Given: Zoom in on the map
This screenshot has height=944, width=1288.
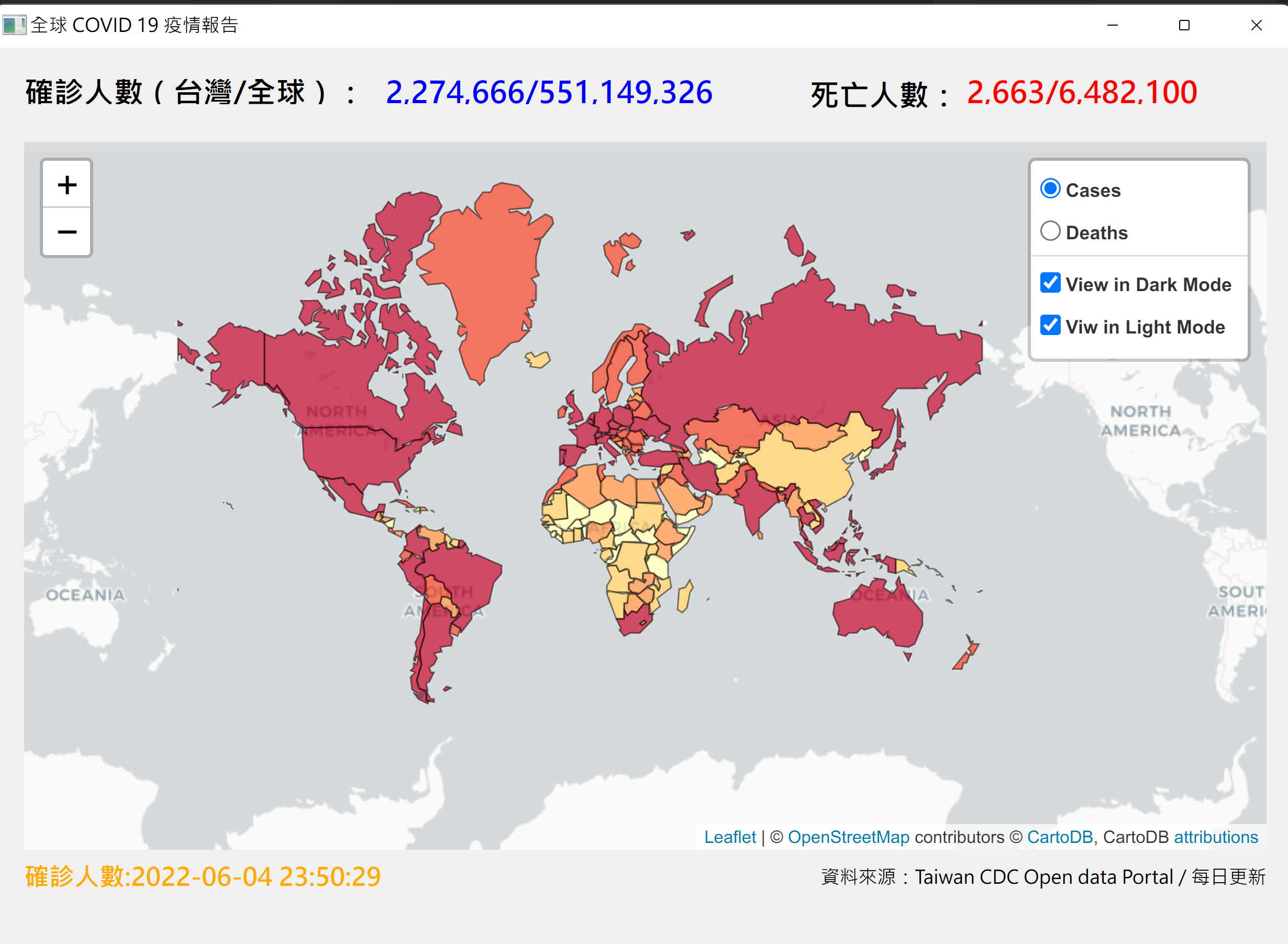Looking at the screenshot, I should coord(67,185).
